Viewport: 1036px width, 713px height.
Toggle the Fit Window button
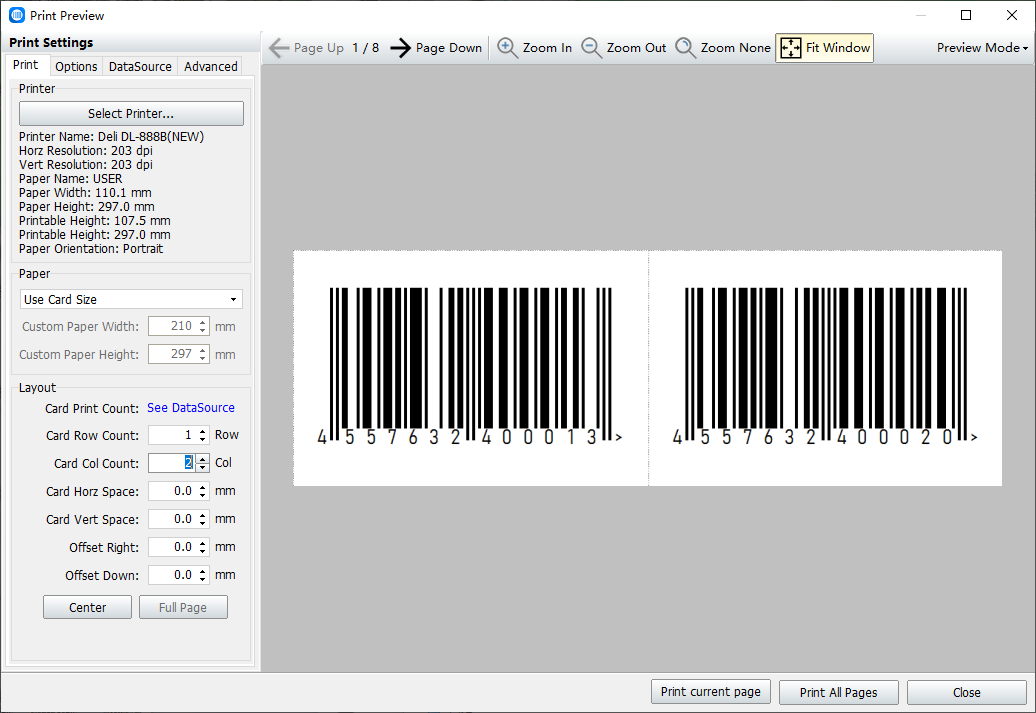pyautogui.click(x=825, y=48)
